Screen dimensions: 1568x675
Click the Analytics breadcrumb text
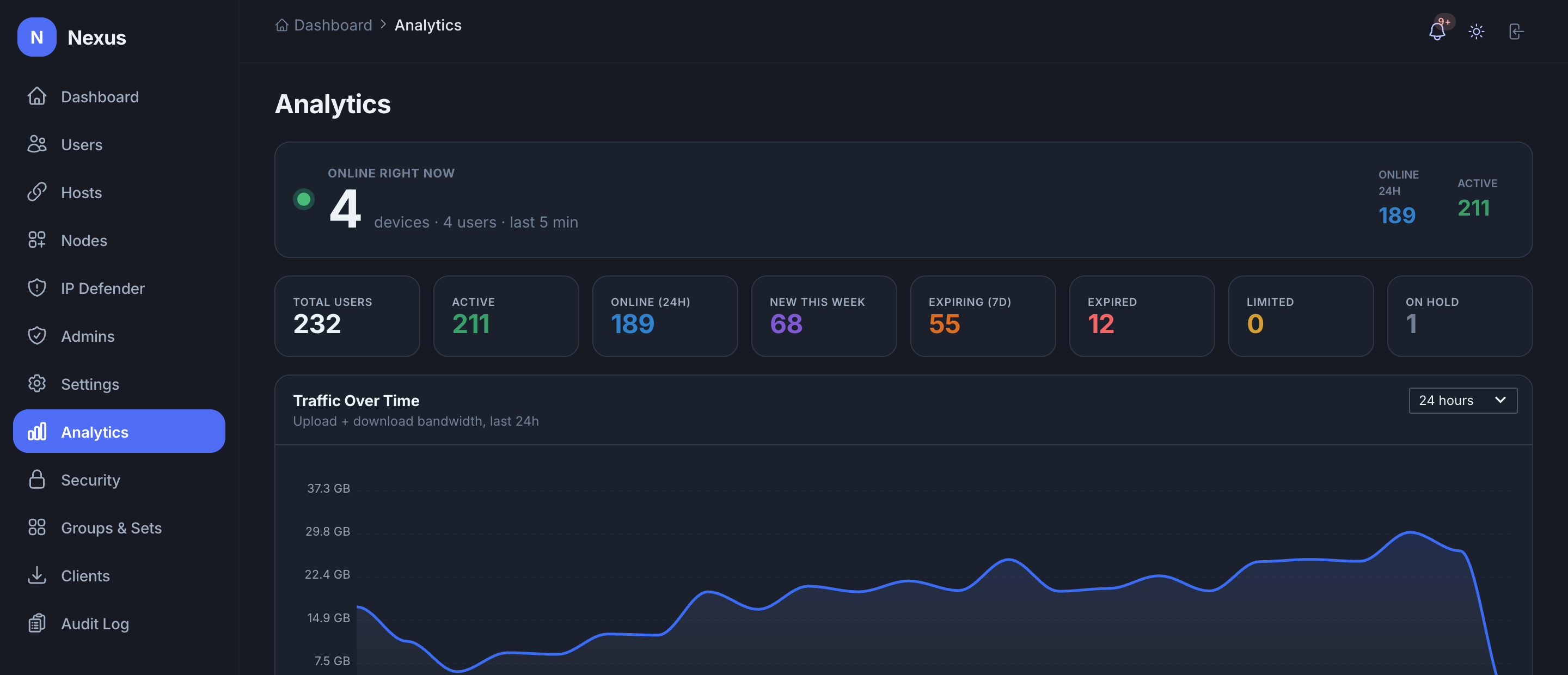click(428, 25)
